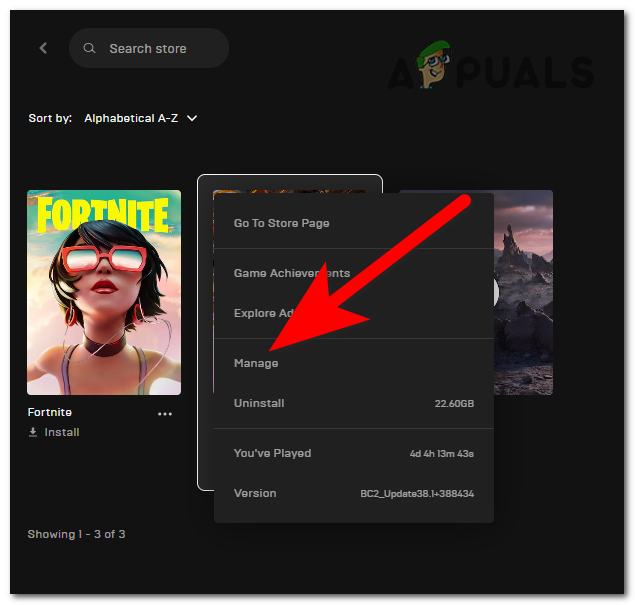Click the Fortnite download icon

[33, 432]
